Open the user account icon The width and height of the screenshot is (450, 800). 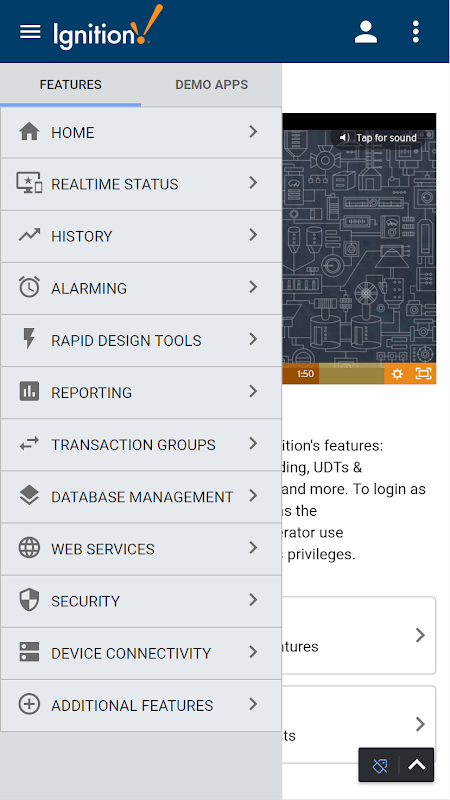[x=366, y=32]
